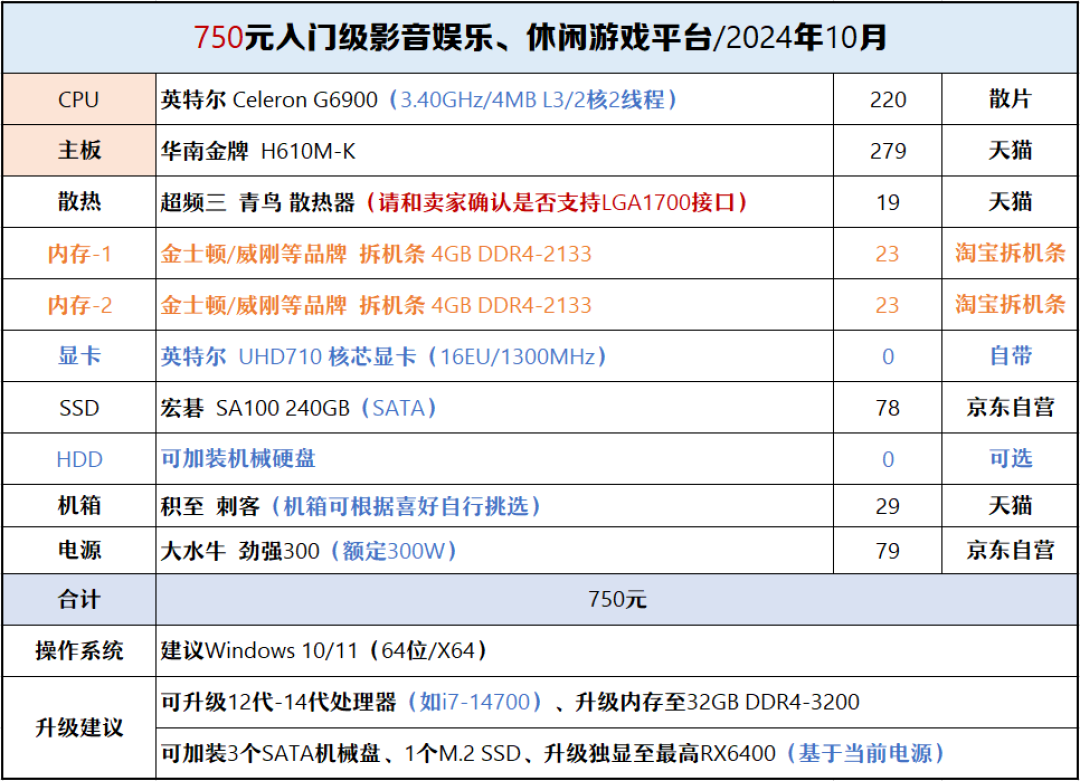The width and height of the screenshot is (1080, 781).
Task: Select the 合计 label cell
Action: point(79,599)
